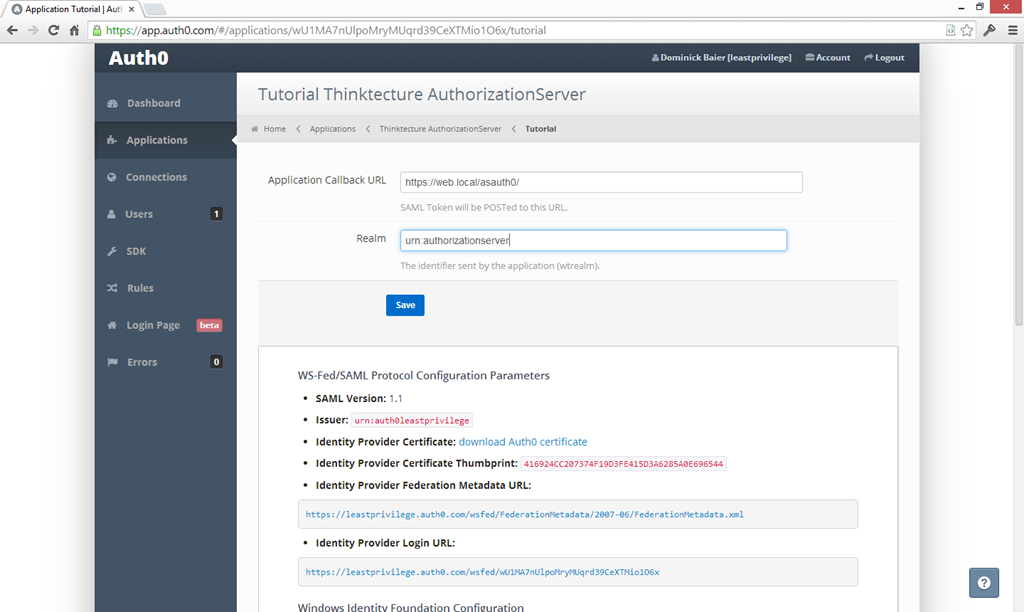Click the Dashboard icon in sidebar
The width and height of the screenshot is (1024, 612).
coord(112,104)
